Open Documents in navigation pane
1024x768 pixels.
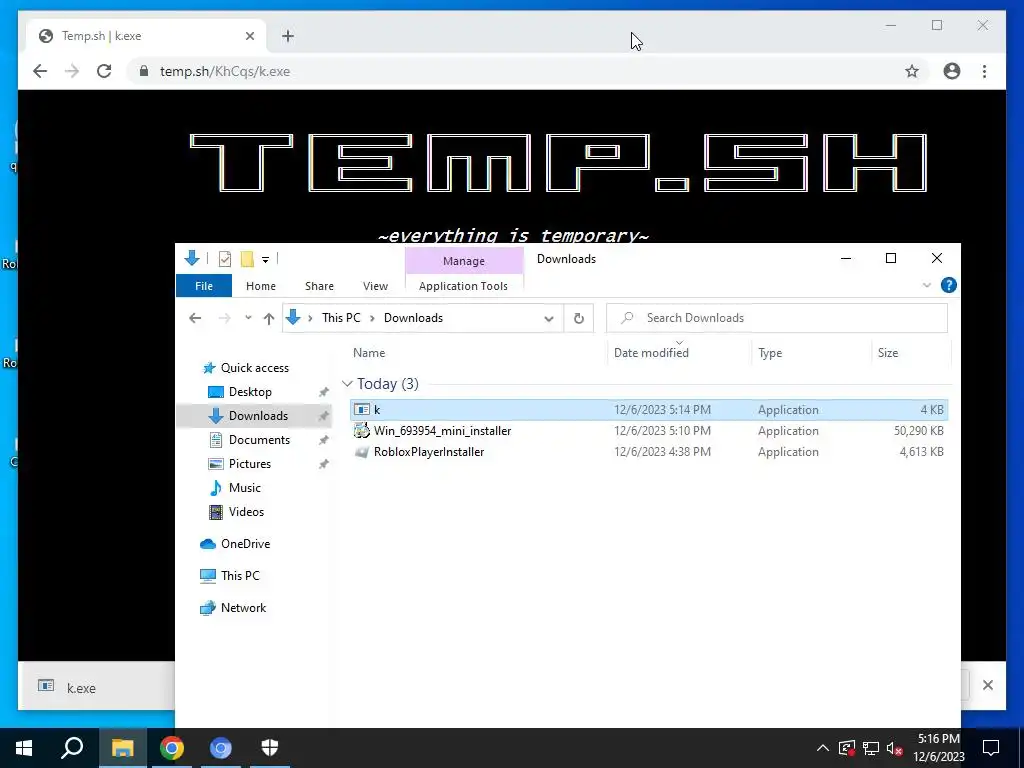tap(259, 440)
